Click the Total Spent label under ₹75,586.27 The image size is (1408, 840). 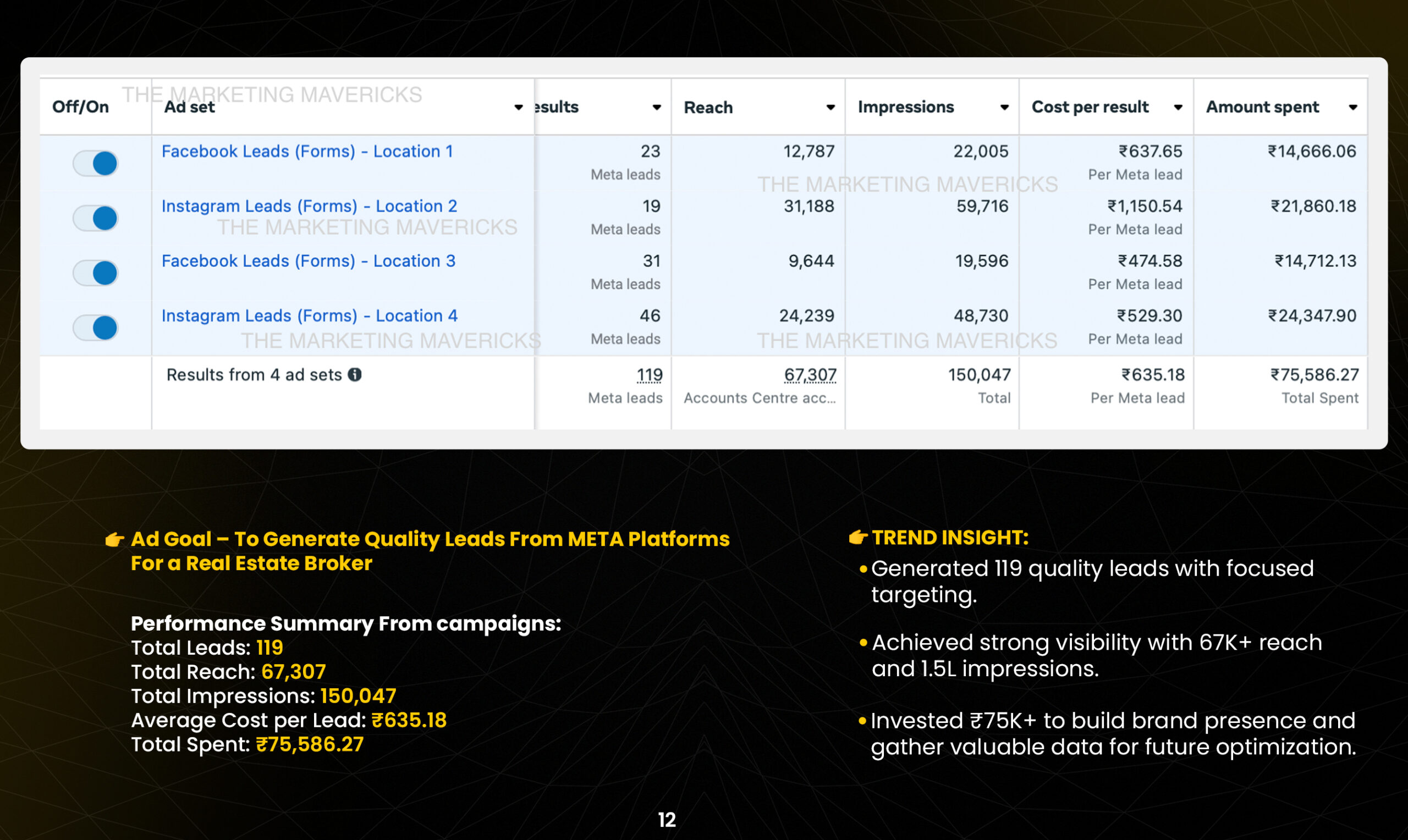[x=1319, y=399]
